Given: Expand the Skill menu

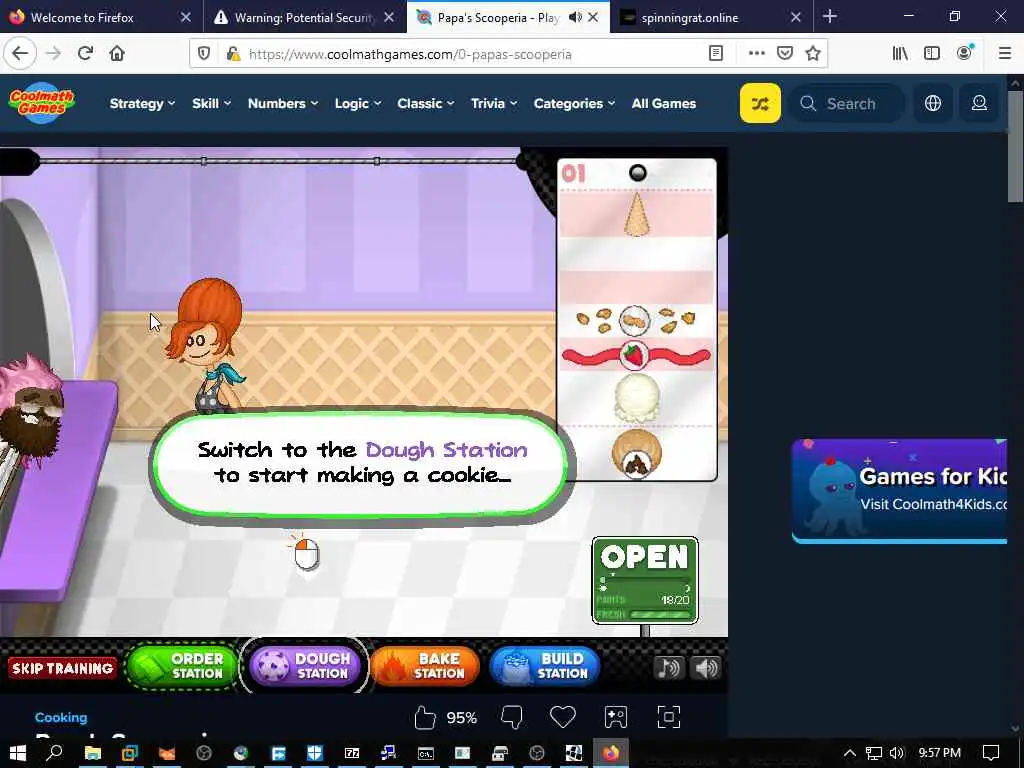Looking at the screenshot, I should click(212, 103).
